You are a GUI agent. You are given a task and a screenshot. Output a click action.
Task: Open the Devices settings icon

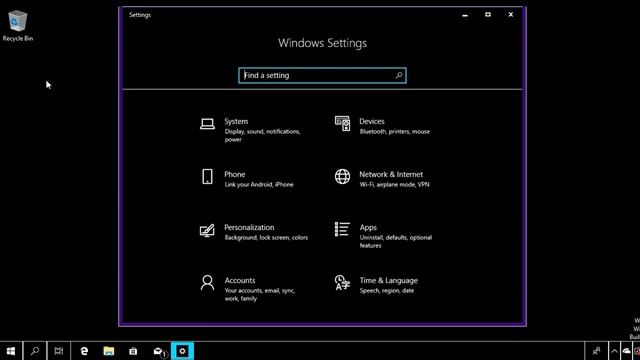click(342, 123)
